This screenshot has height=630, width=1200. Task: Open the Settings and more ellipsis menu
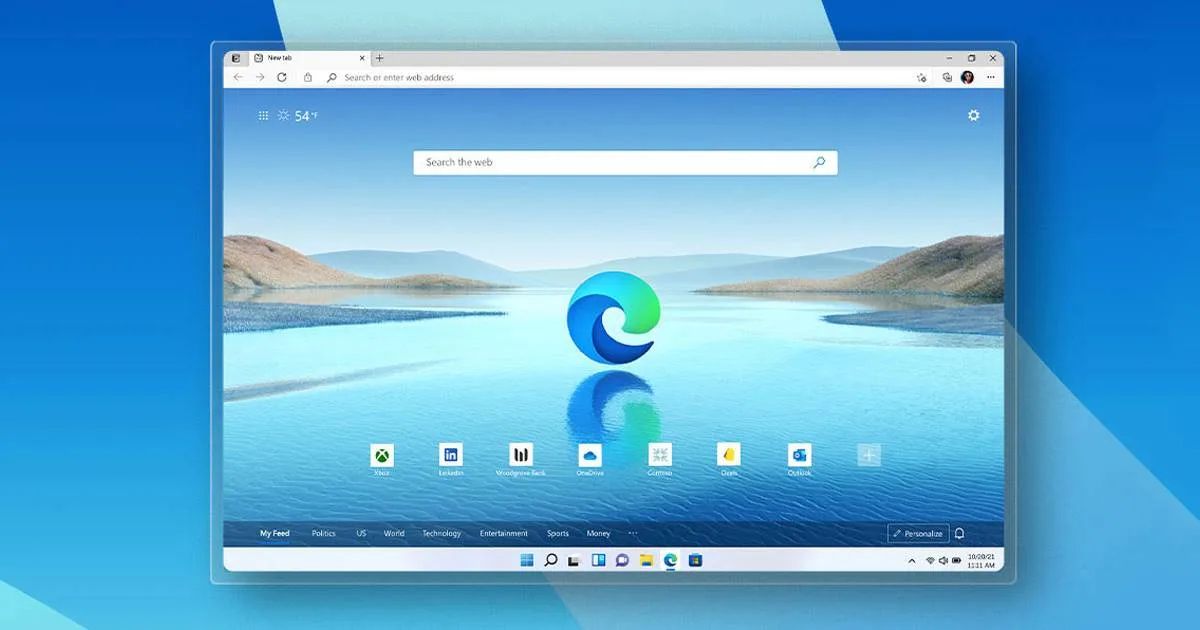click(992, 77)
